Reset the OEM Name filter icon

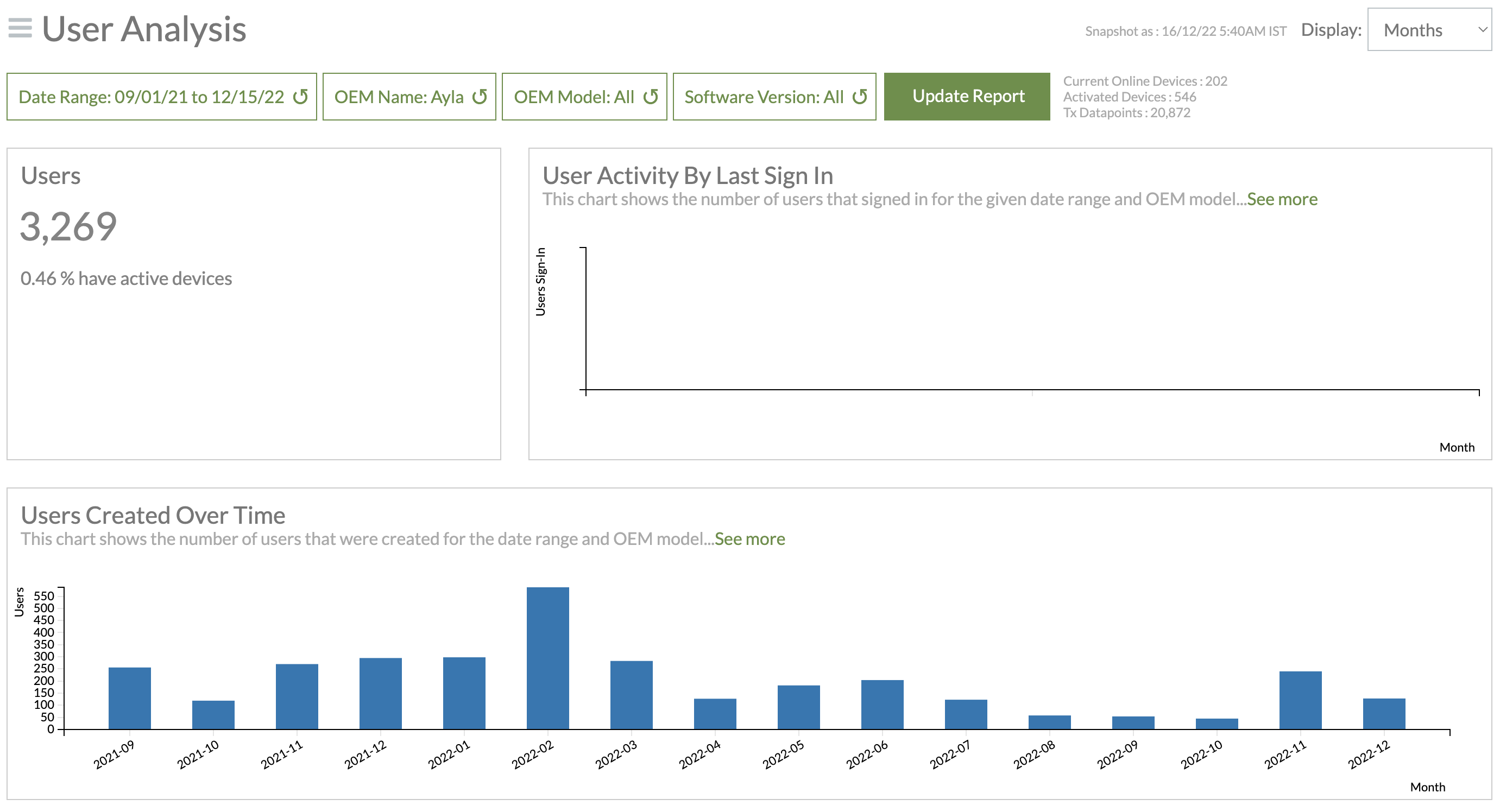[479, 97]
